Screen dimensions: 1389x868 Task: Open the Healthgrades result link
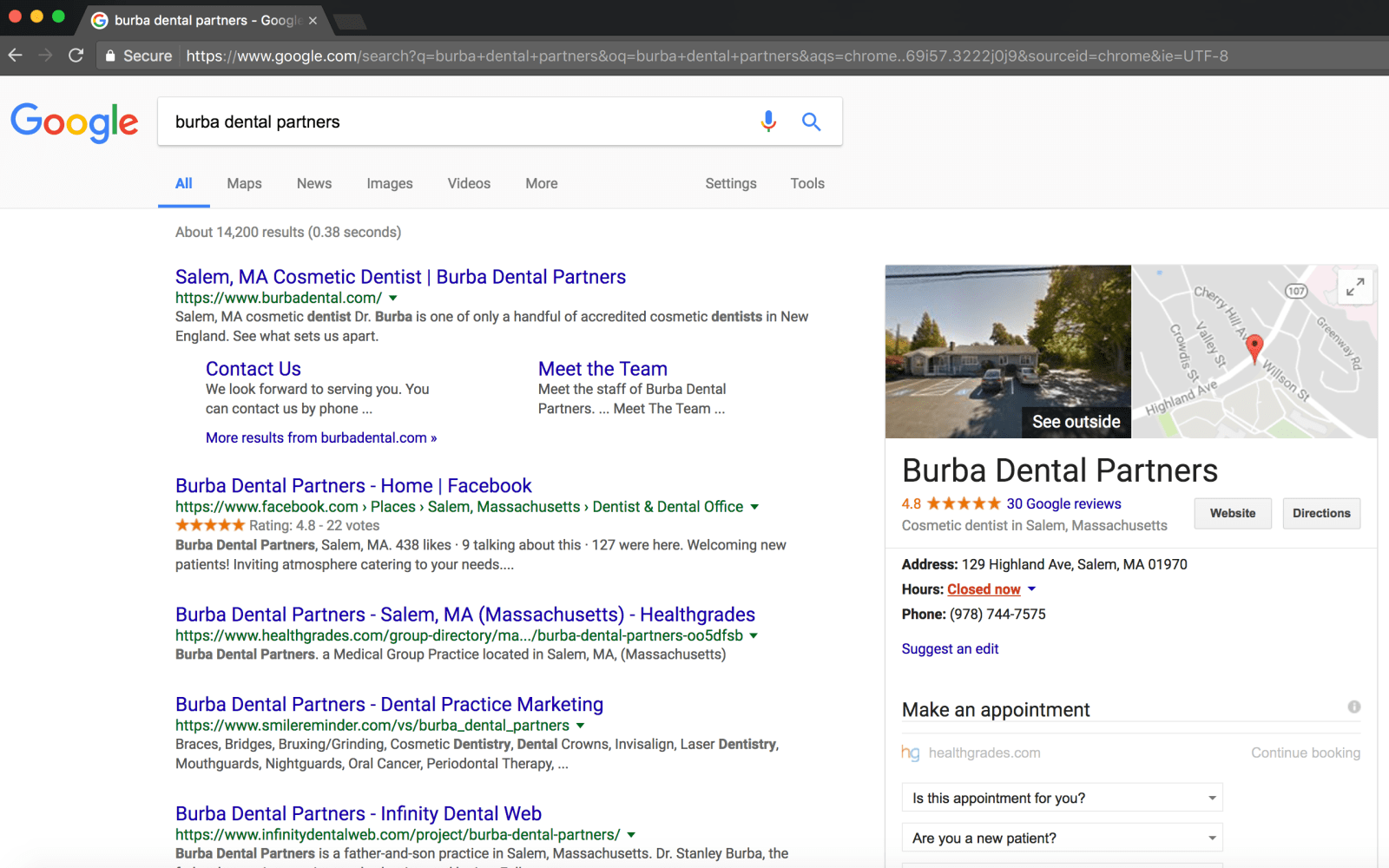coord(465,615)
